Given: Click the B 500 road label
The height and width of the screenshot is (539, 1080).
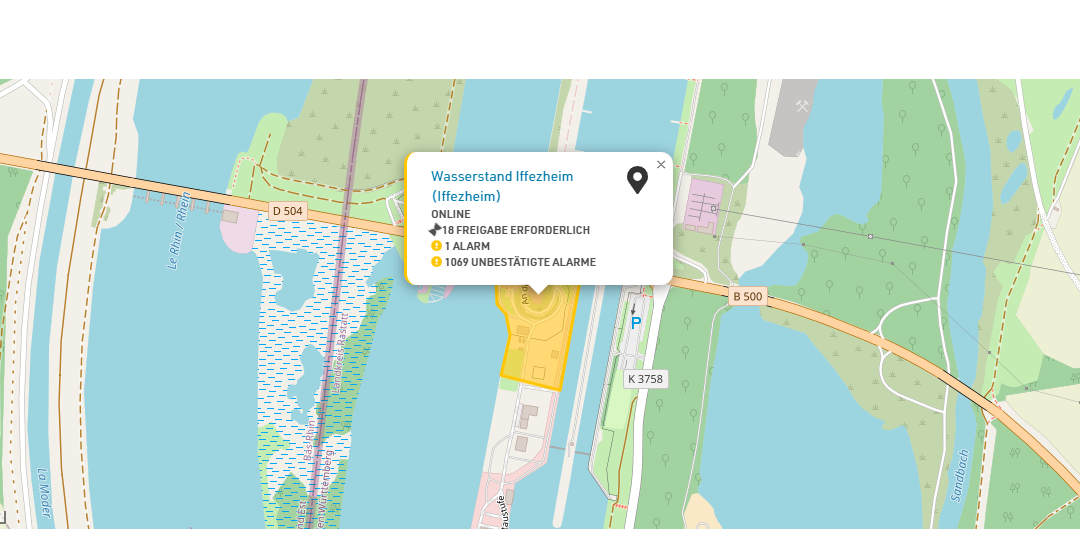Looking at the screenshot, I should coord(747,297).
